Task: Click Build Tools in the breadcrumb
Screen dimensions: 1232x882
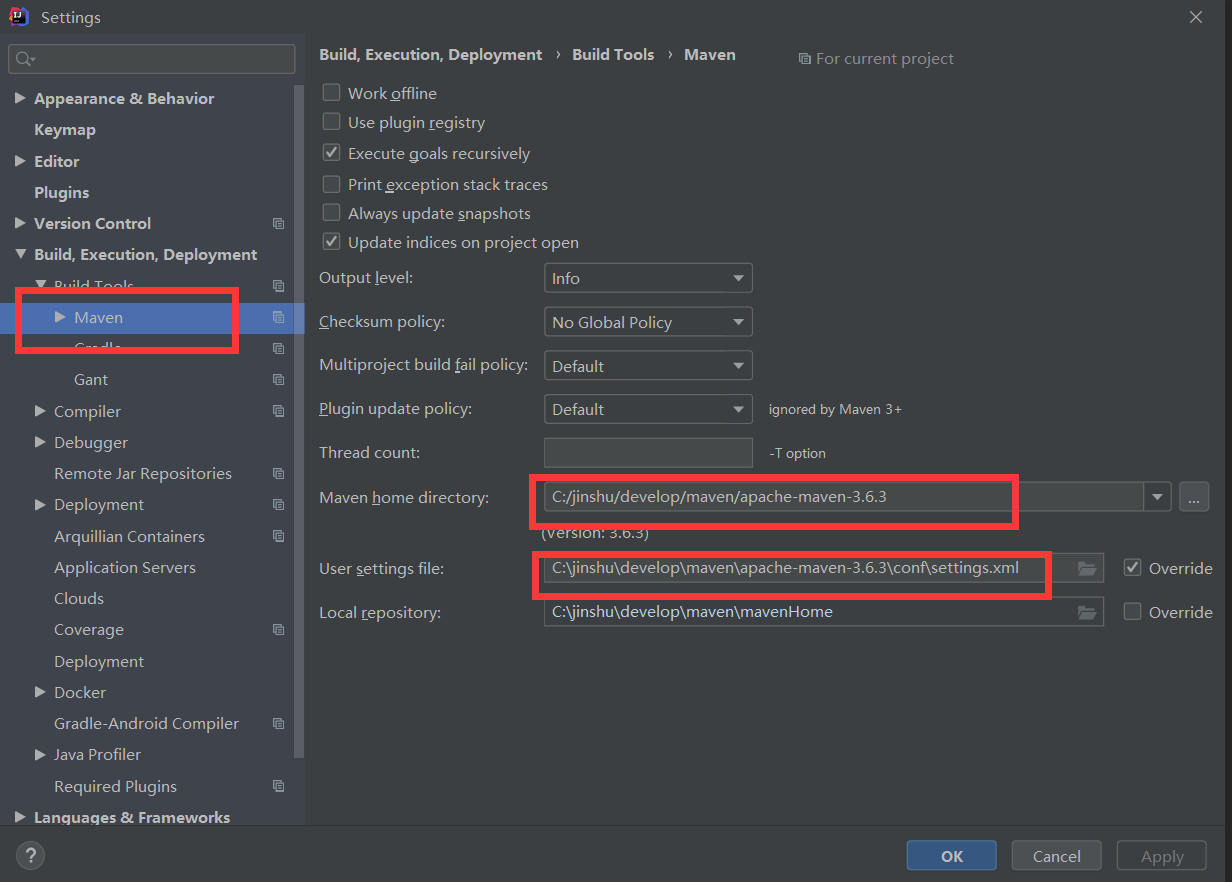Action: (613, 55)
